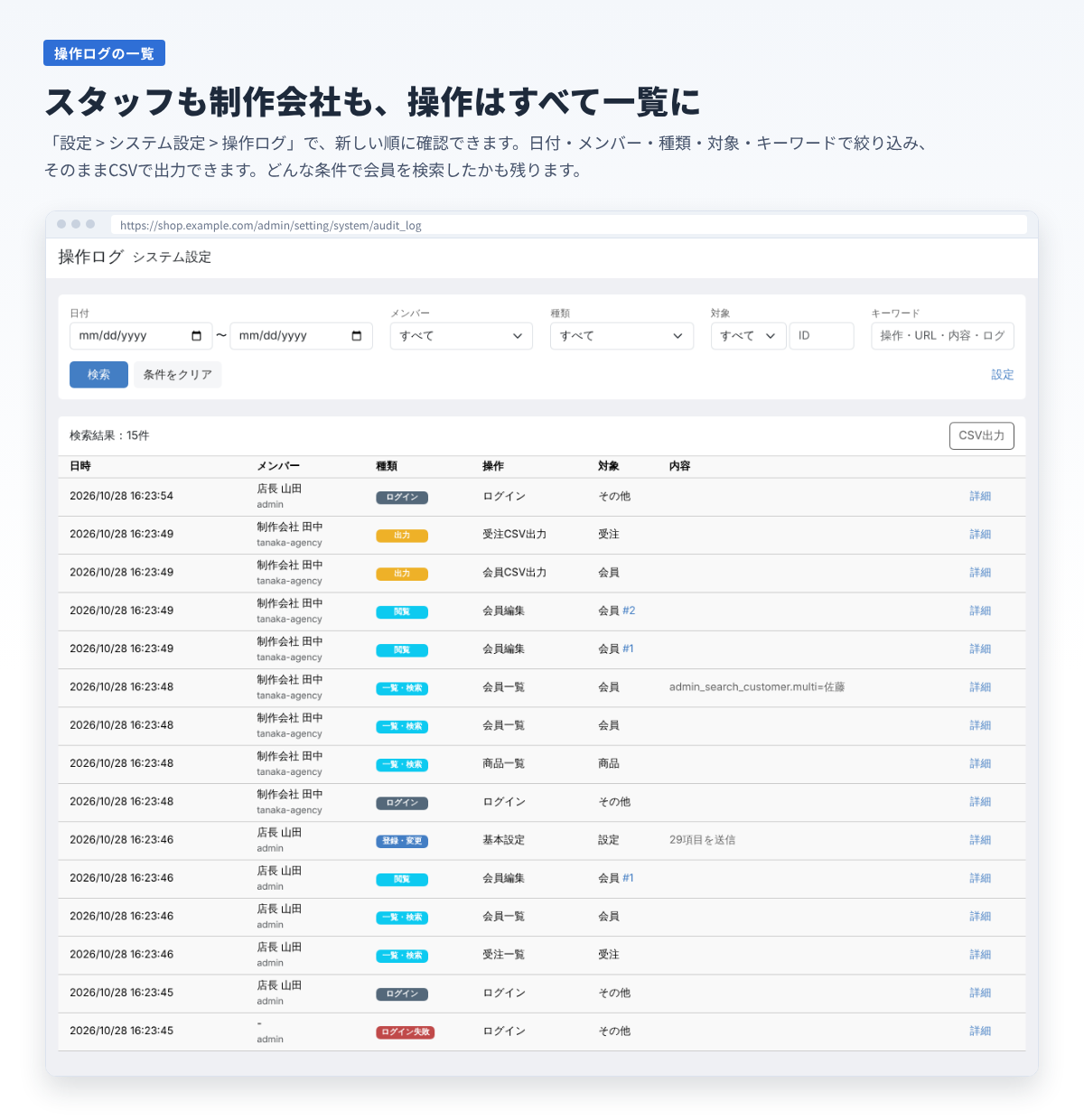The image size is (1084, 1120).
Task: Click the 2026/10/28 16:23:54 timestamp
Action: coord(121,496)
